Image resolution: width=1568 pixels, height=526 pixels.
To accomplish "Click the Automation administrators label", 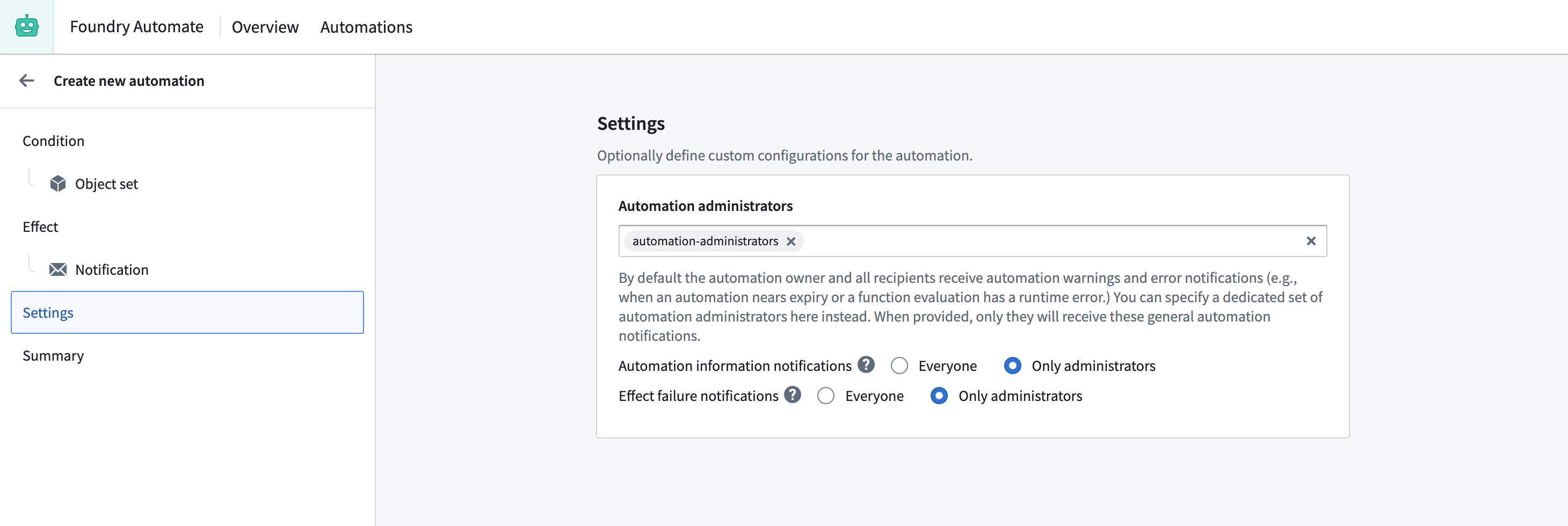I will point(706,206).
